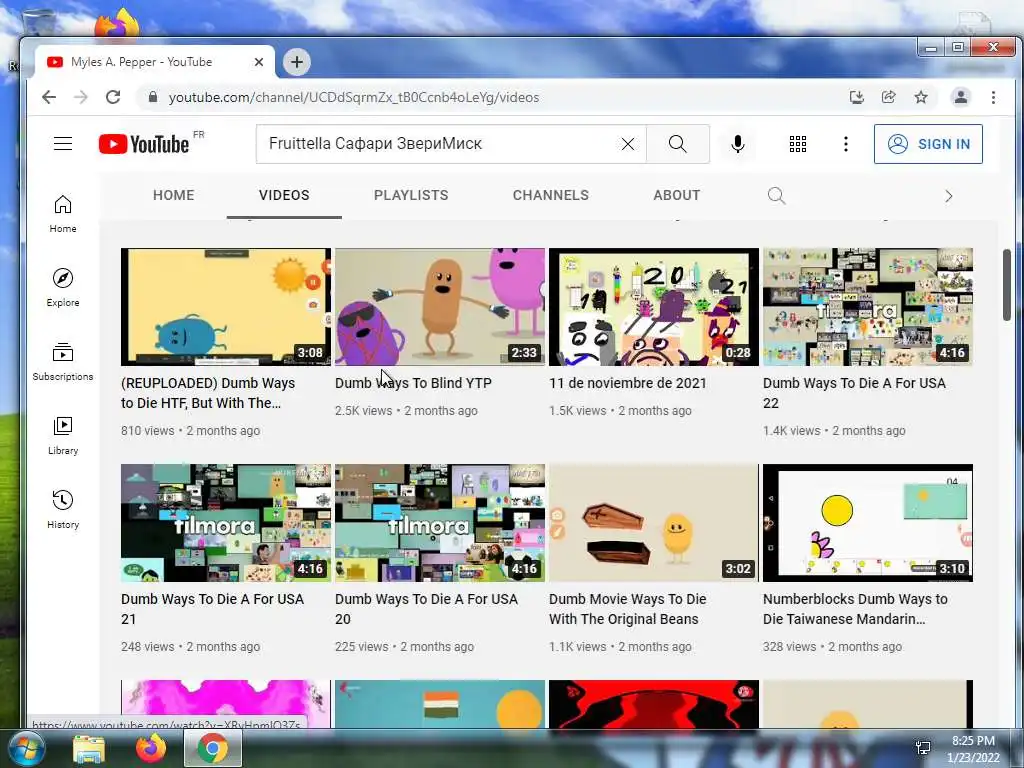Open Subscriptions in sidebar
Screen dimensions: 1024x768
point(63,362)
